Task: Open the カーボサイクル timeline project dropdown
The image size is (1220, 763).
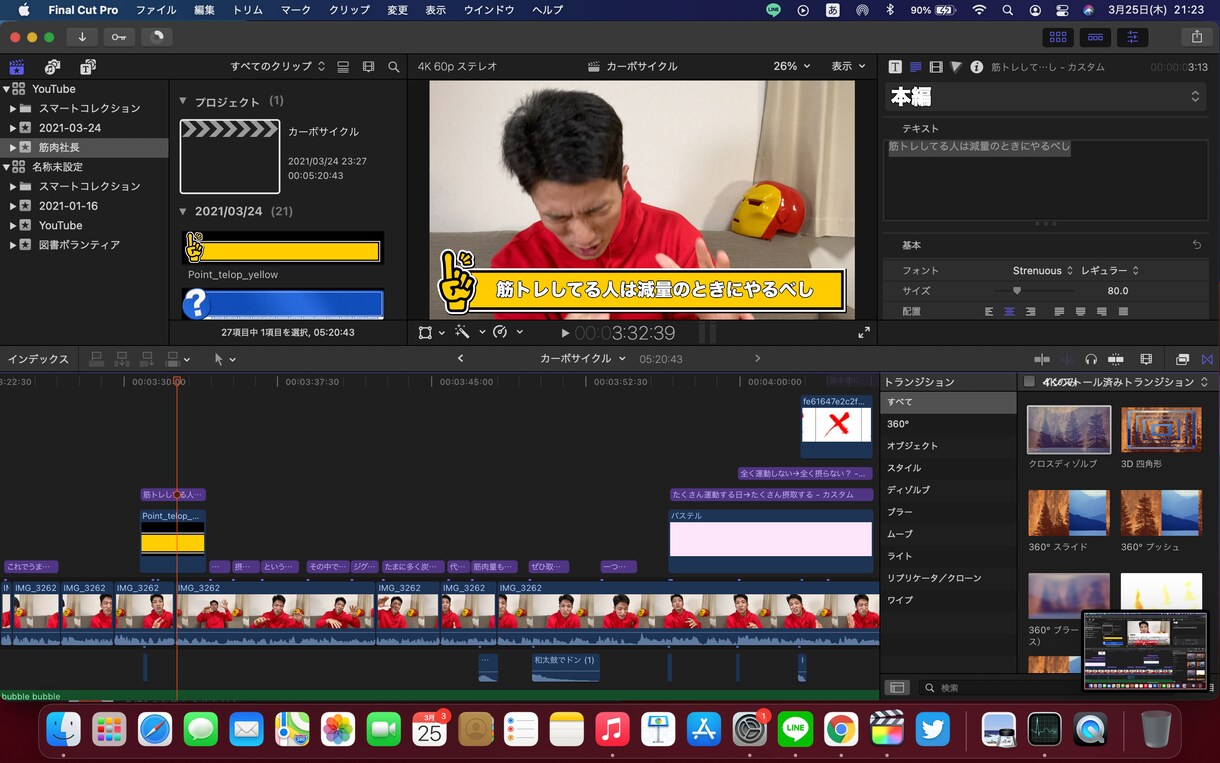Action: (583, 359)
